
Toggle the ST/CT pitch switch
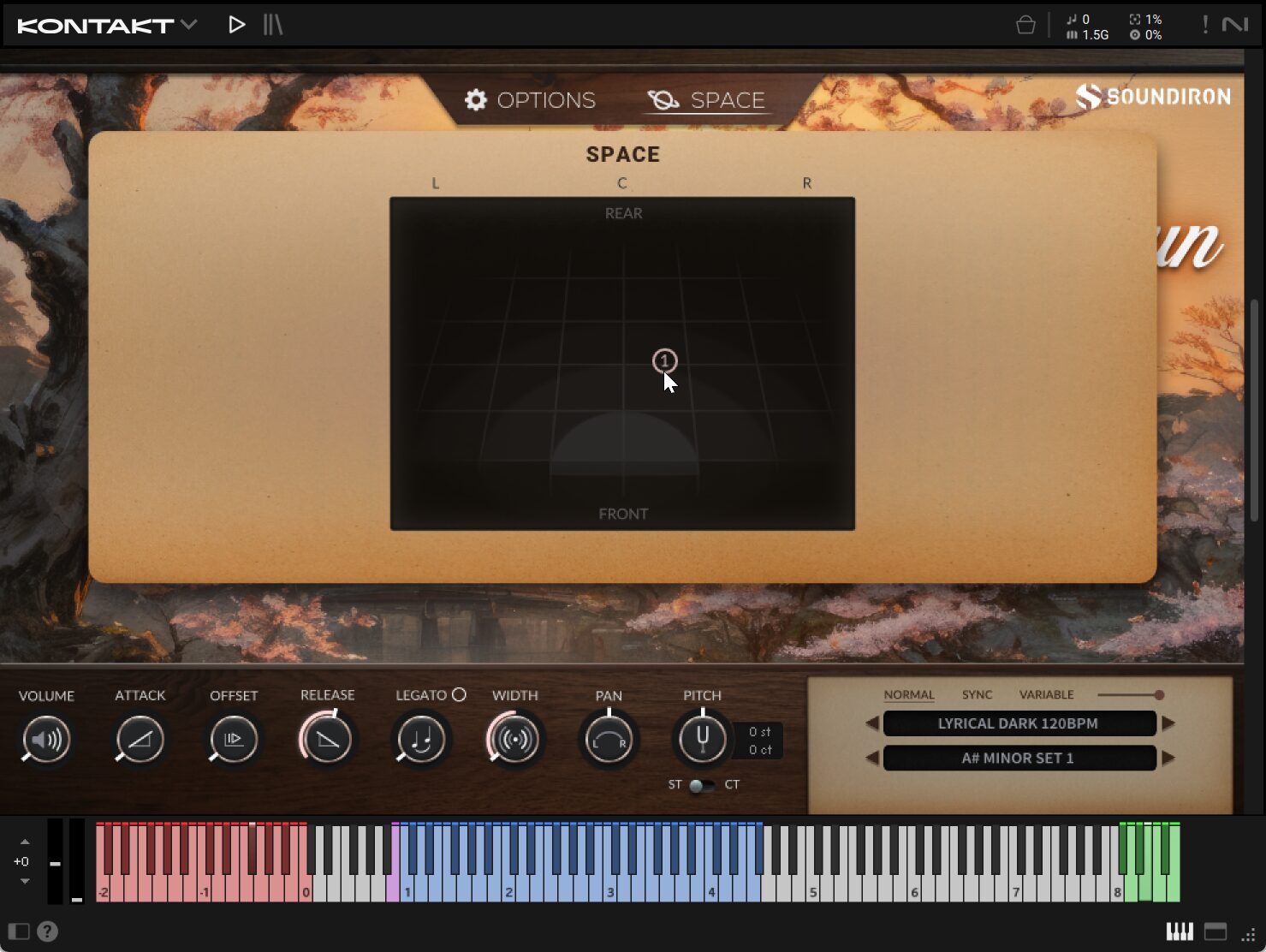[x=702, y=785]
